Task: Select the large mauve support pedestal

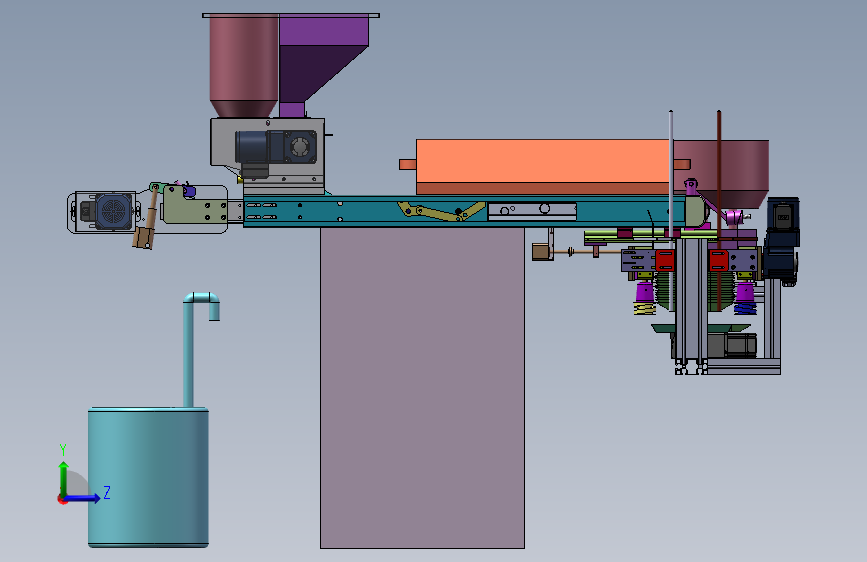Action: [422, 388]
